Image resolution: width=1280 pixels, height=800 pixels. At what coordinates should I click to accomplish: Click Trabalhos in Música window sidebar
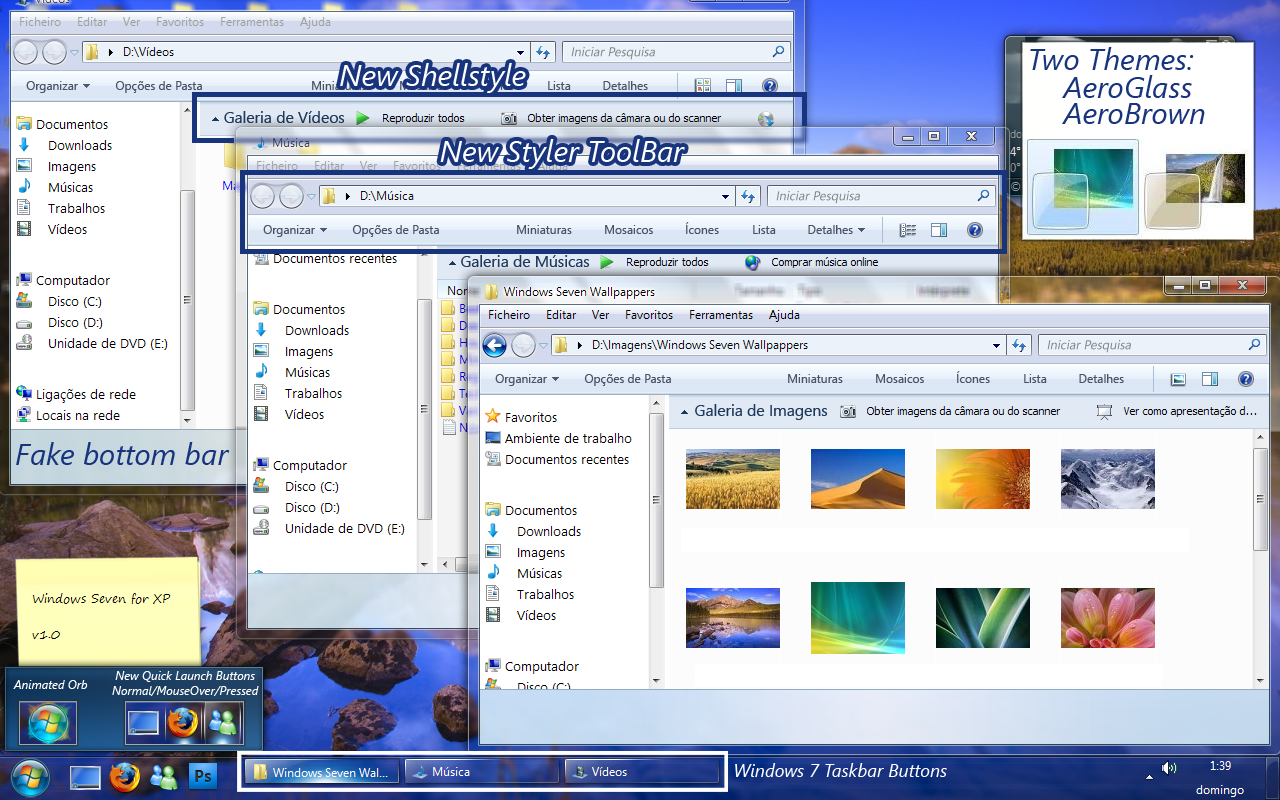pyautogui.click(x=313, y=393)
